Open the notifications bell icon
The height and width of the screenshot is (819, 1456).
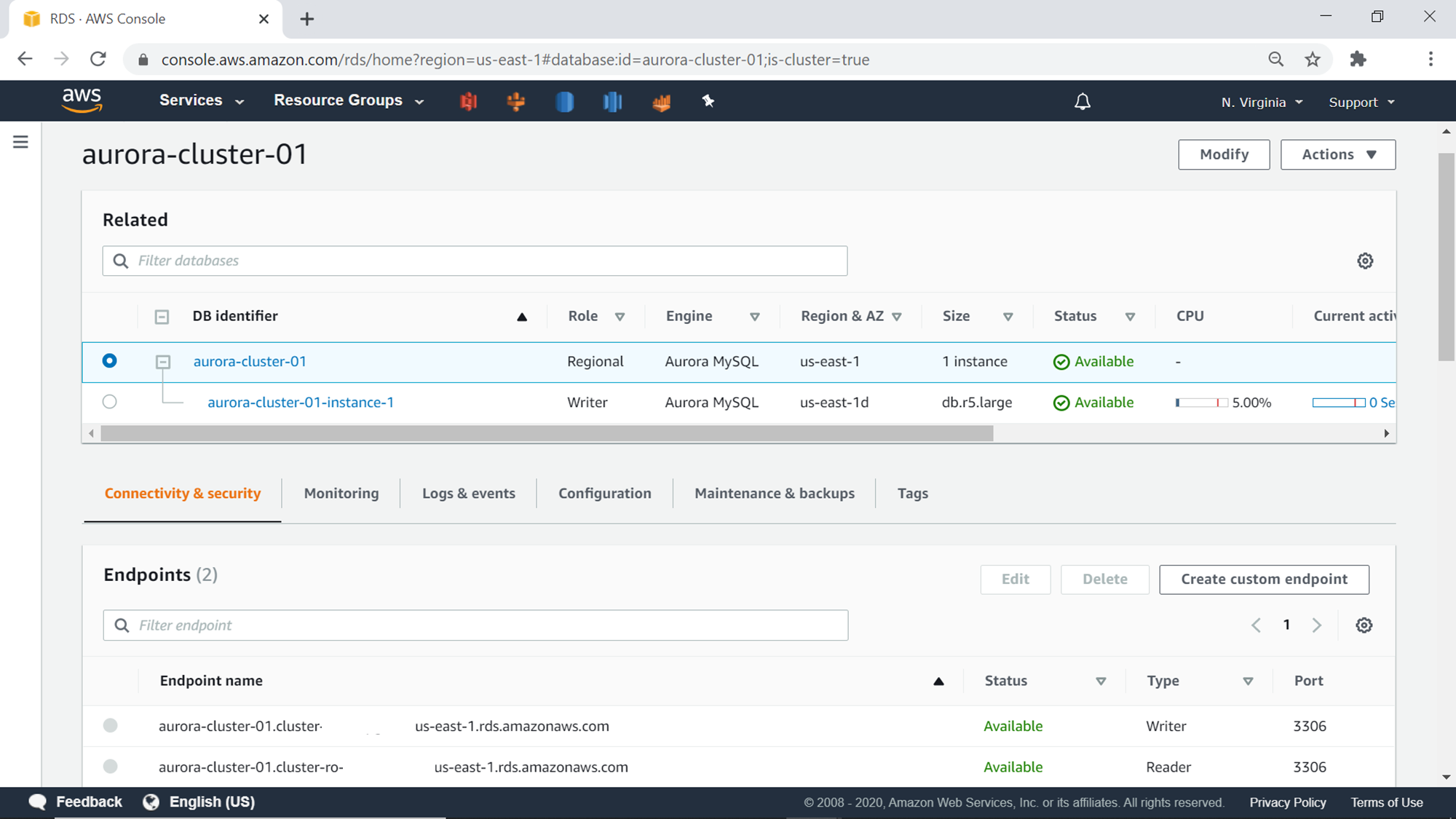pyautogui.click(x=1083, y=102)
